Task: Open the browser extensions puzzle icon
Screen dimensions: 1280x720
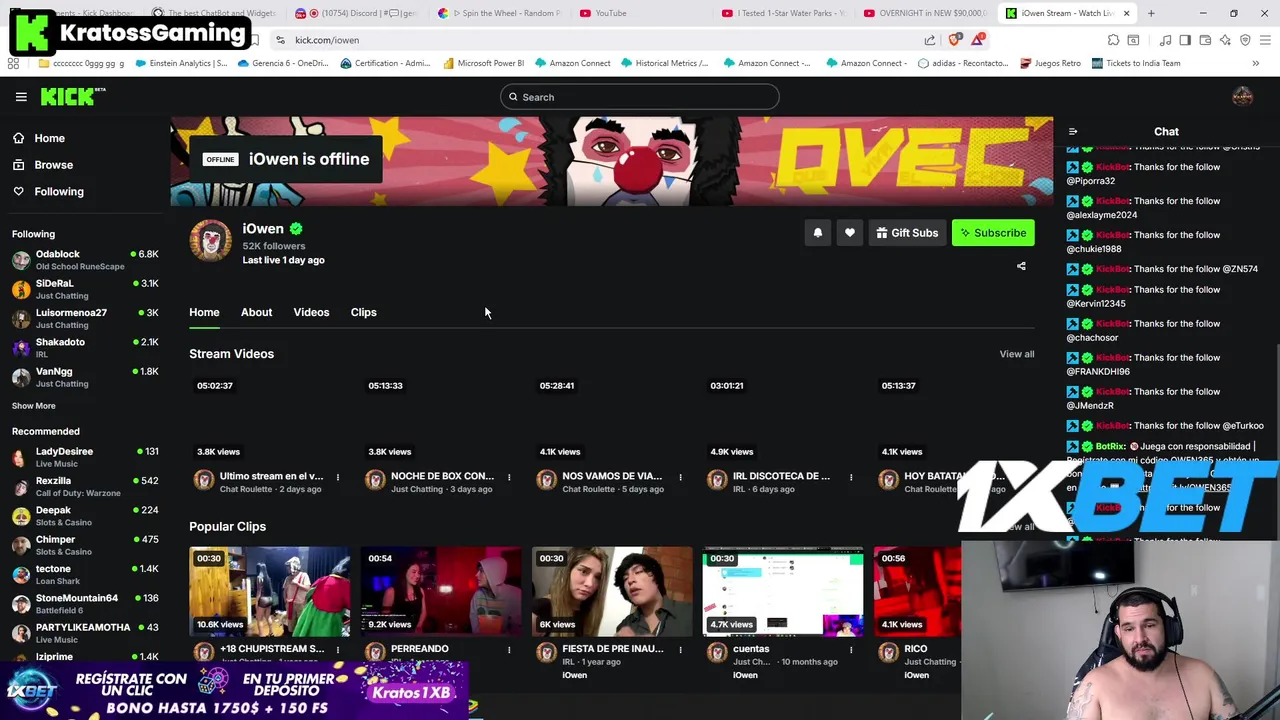Action: pyautogui.click(x=1113, y=40)
